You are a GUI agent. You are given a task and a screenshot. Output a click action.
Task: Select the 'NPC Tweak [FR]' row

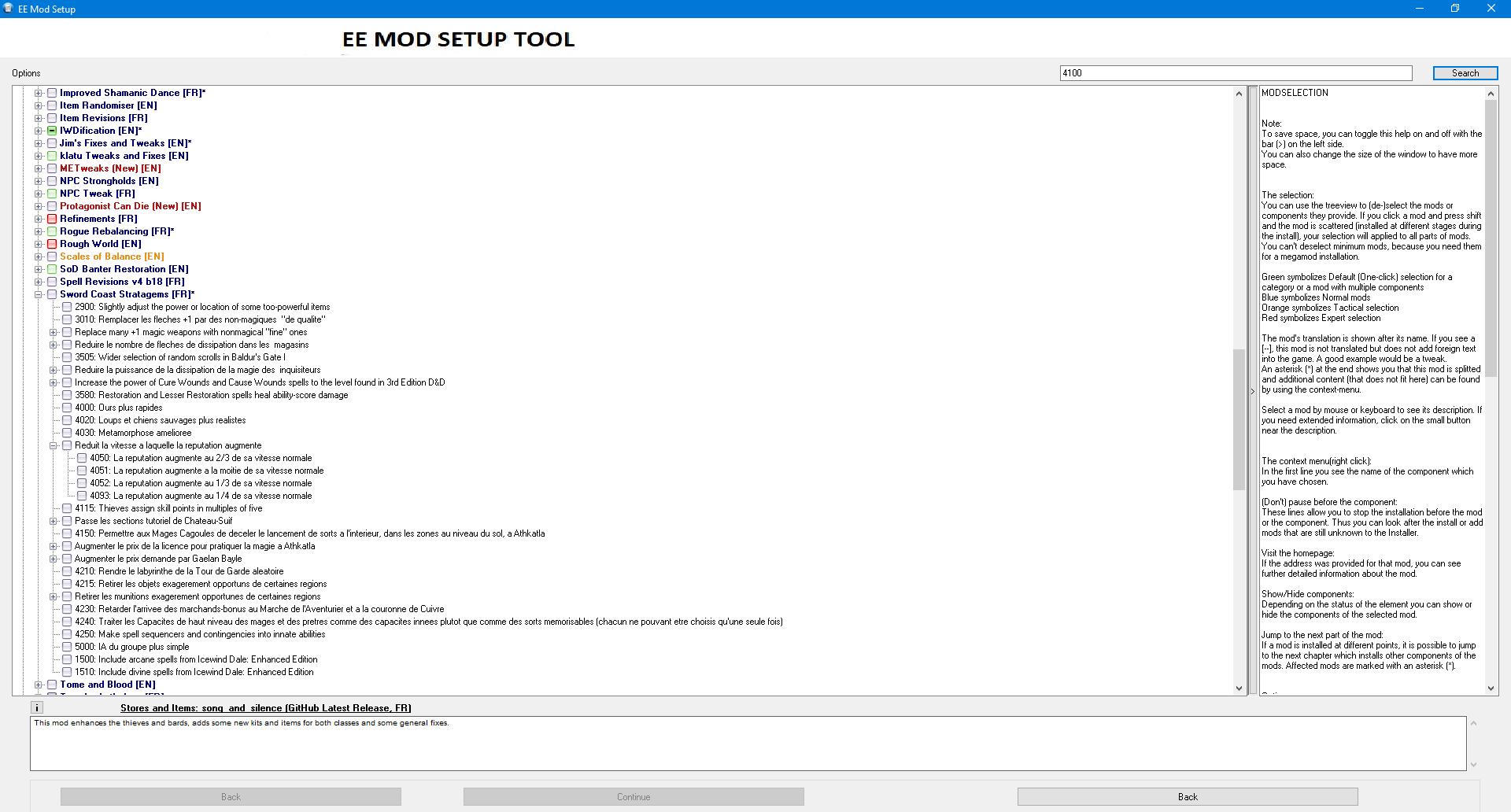[x=98, y=194]
